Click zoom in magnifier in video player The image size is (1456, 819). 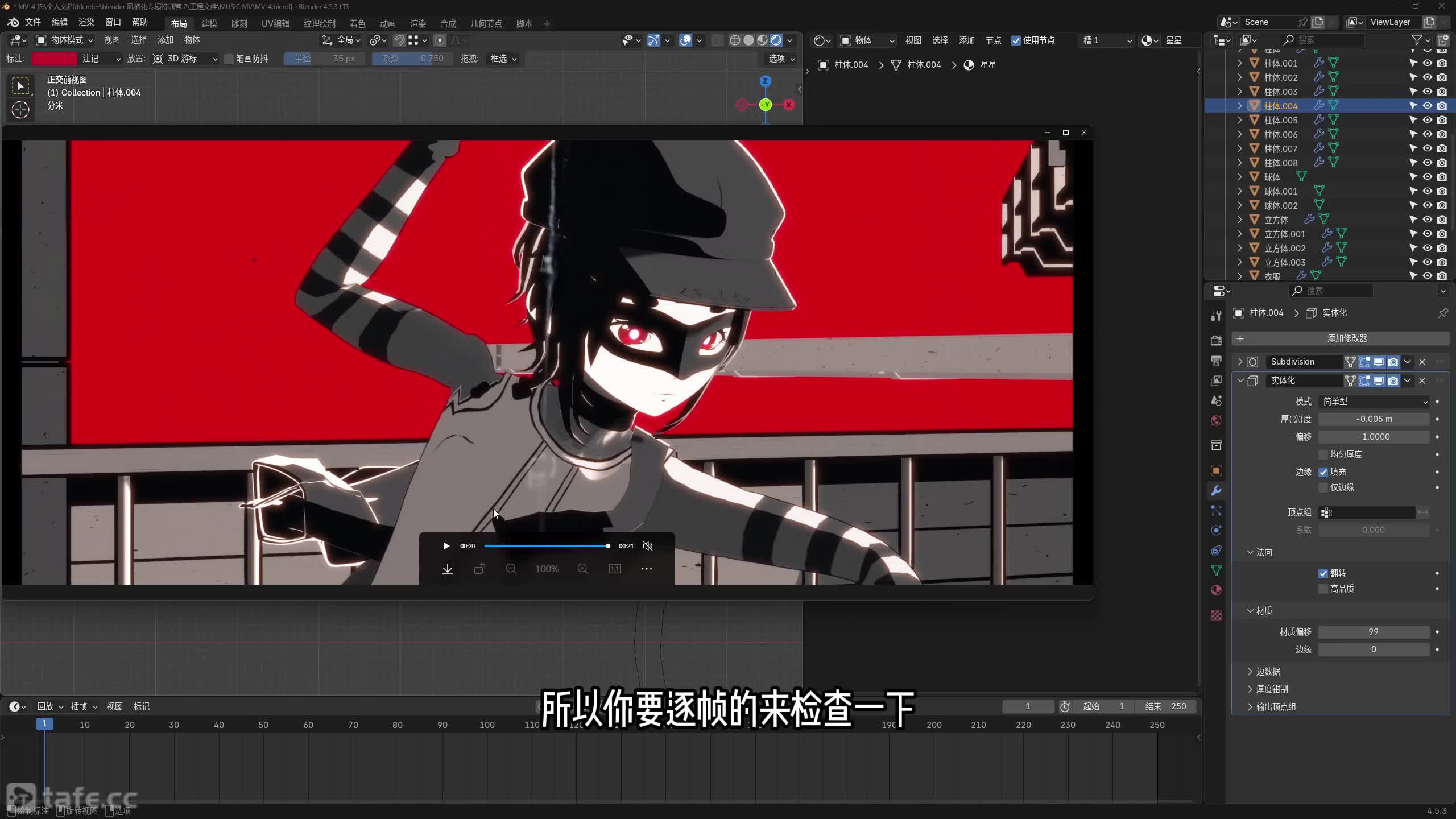click(x=583, y=569)
